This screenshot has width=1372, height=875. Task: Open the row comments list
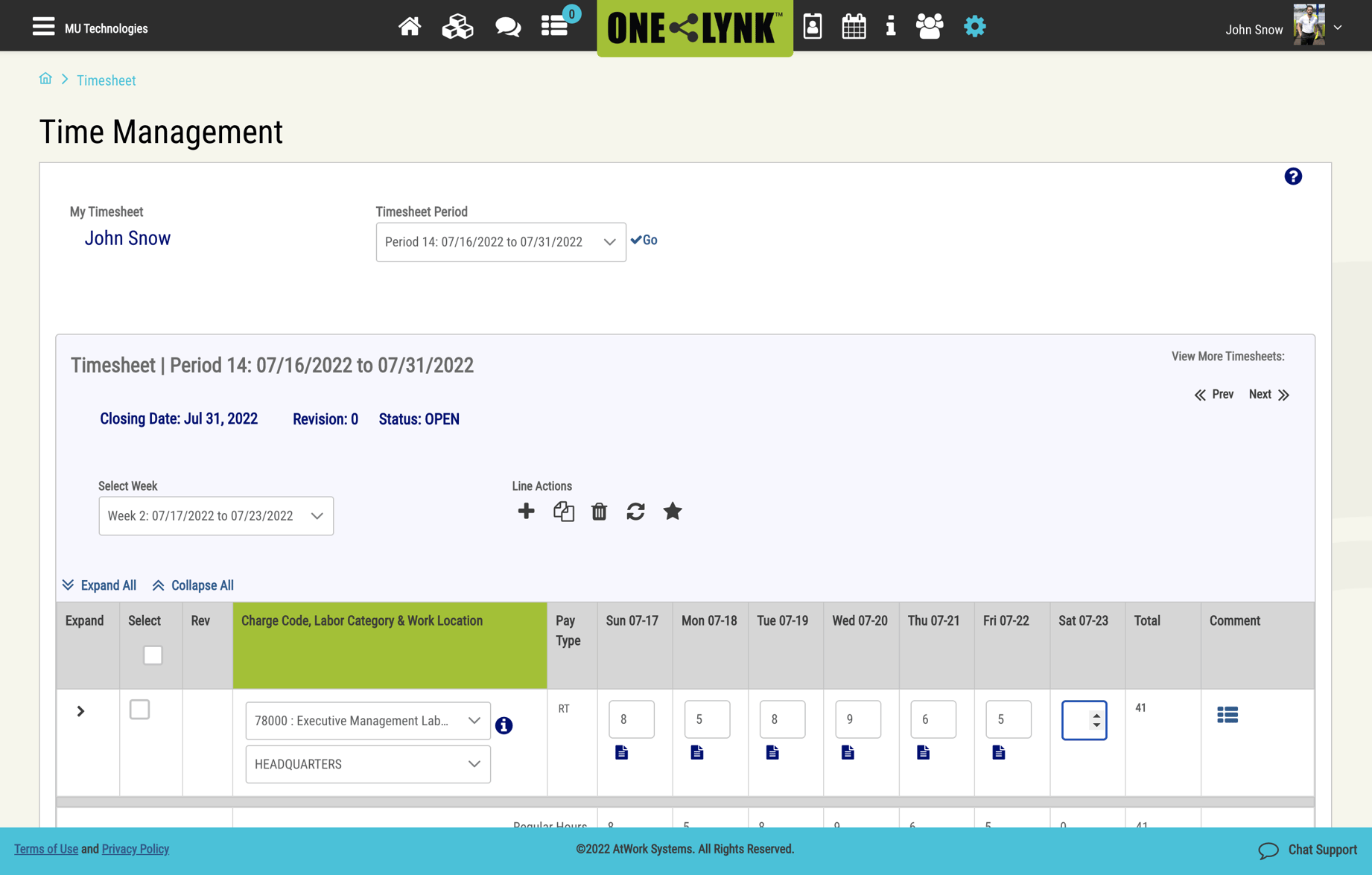click(1228, 714)
